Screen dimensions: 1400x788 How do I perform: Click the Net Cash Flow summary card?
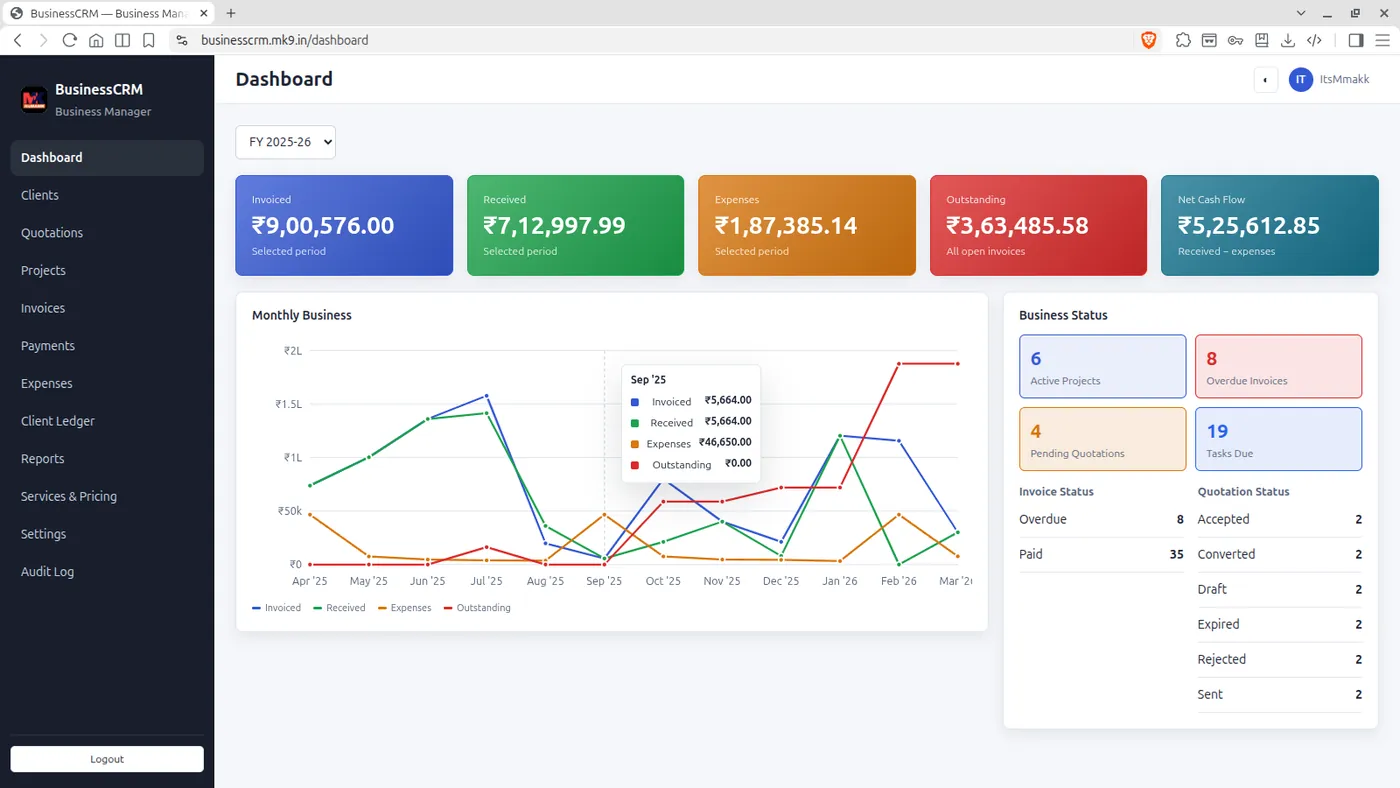(1270, 225)
